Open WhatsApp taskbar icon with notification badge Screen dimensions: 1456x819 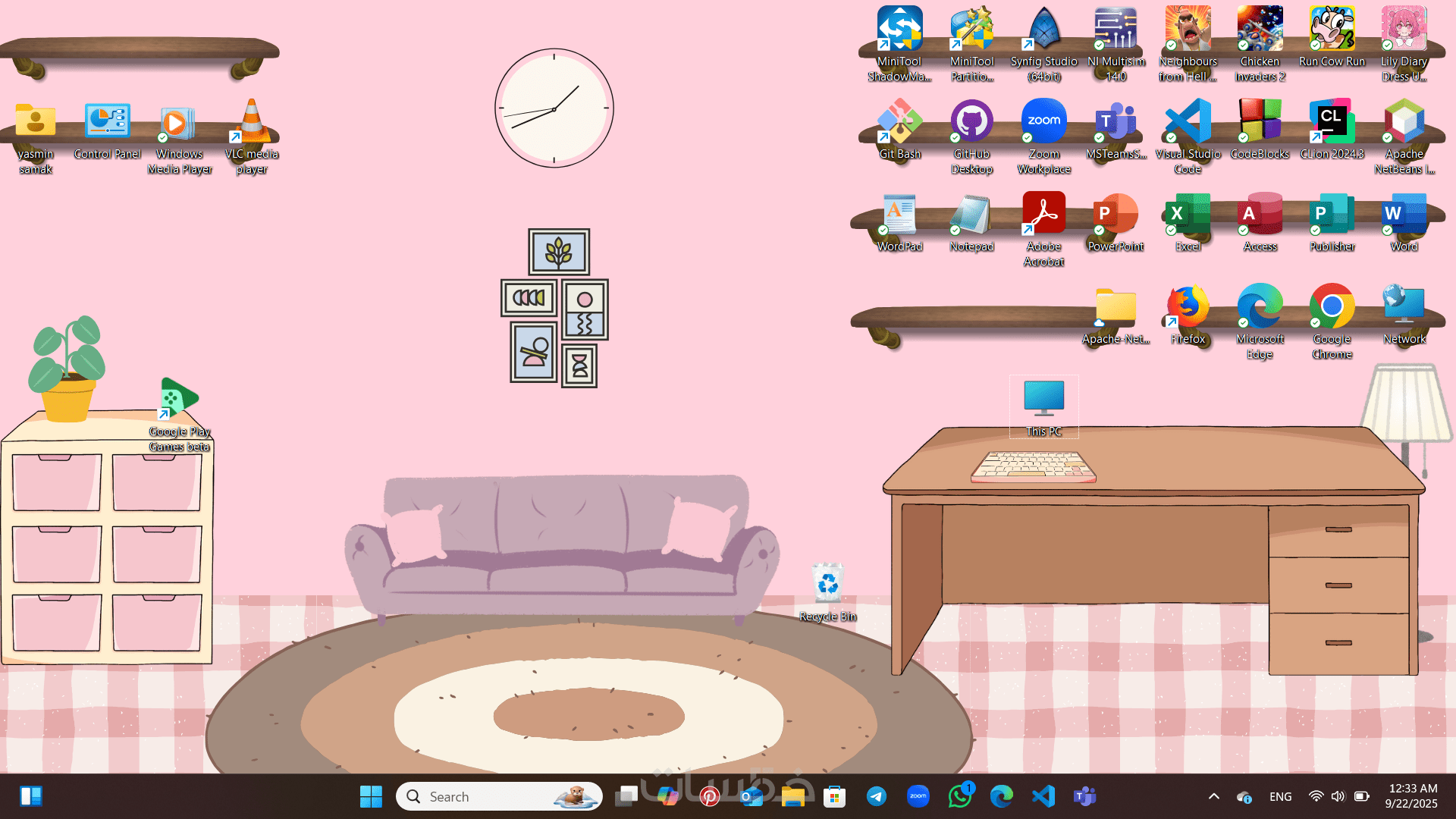tap(960, 796)
